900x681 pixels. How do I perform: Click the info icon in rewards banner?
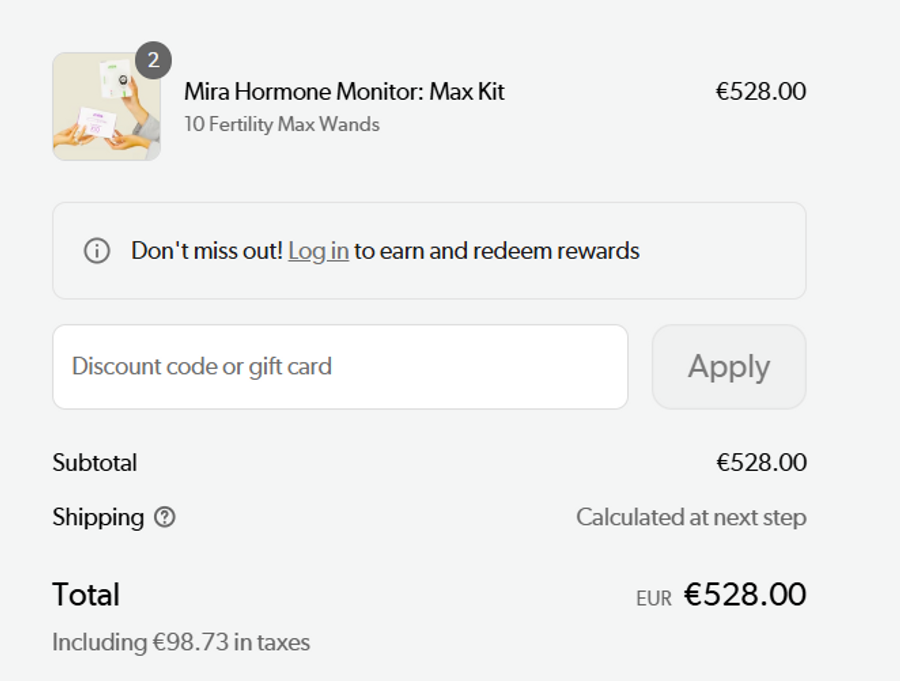click(x=97, y=251)
